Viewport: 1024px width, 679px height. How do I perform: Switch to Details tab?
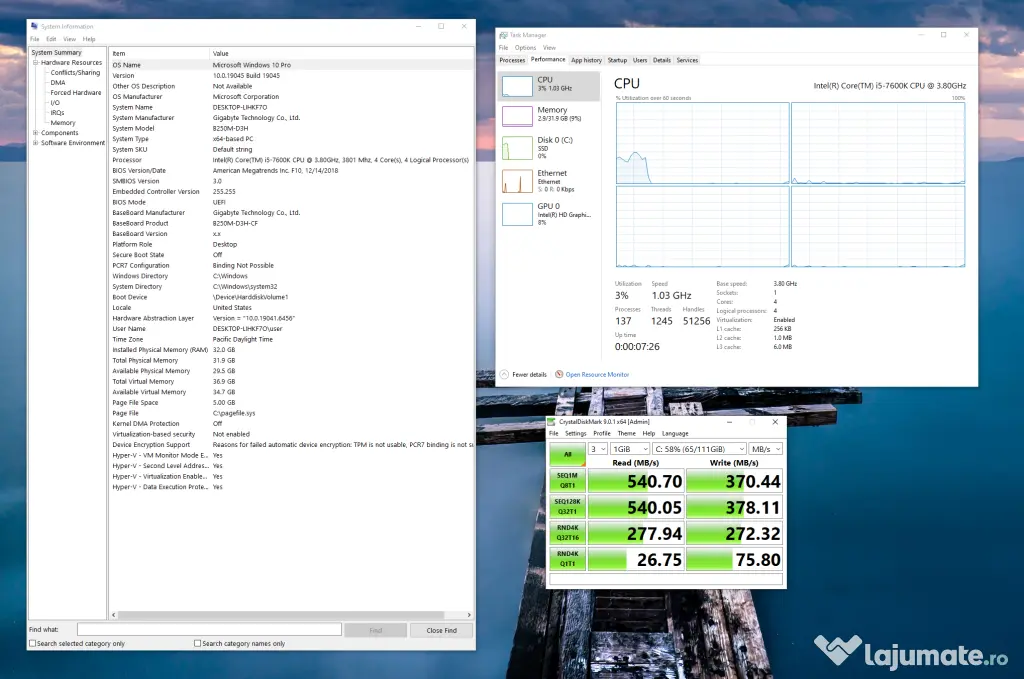pos(662,60)
